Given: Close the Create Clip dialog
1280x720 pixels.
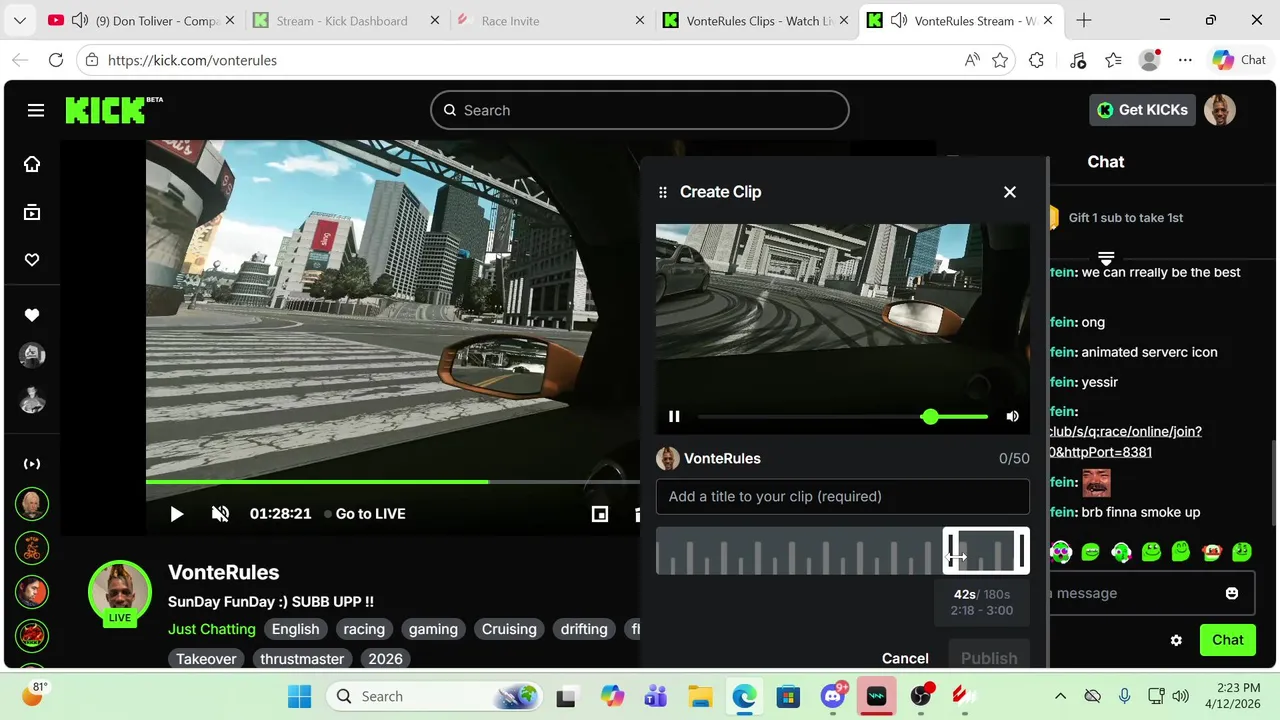Looking at the screenshot, I should (x=1010, y=192).
